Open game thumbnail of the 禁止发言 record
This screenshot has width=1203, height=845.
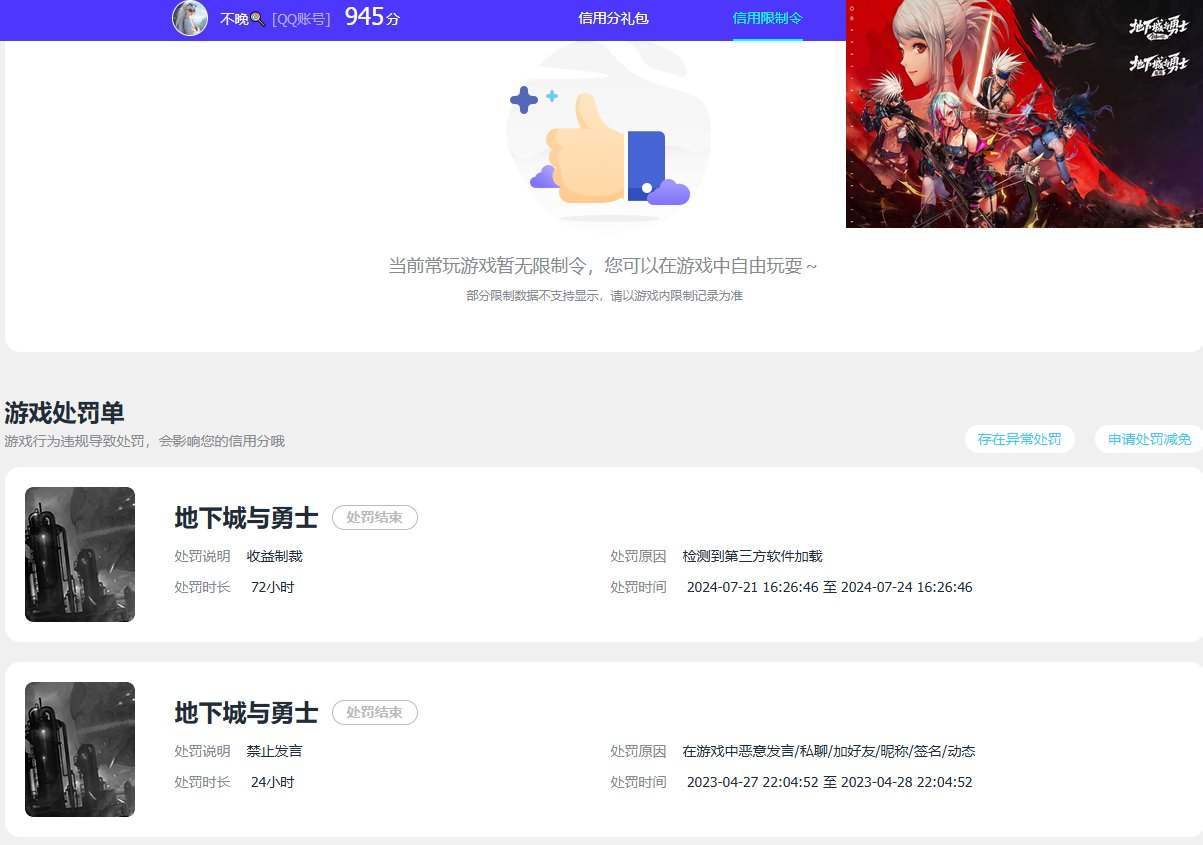tap(80, 749)
